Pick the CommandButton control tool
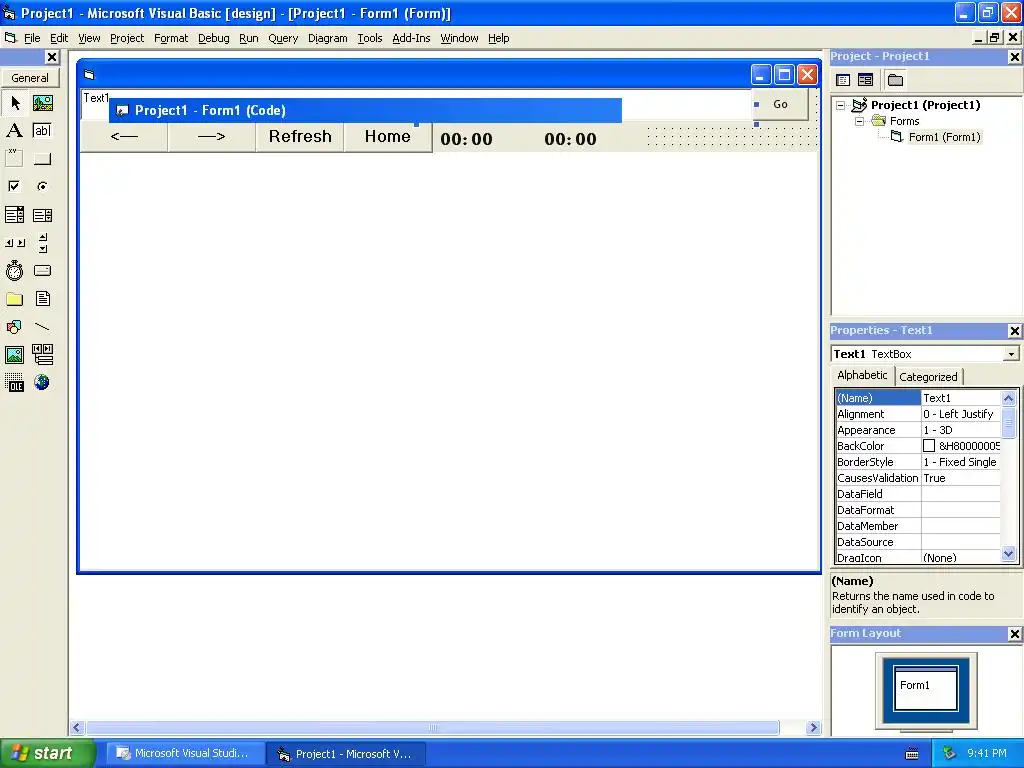The image size is (1024, 768). tap(42, 159)
